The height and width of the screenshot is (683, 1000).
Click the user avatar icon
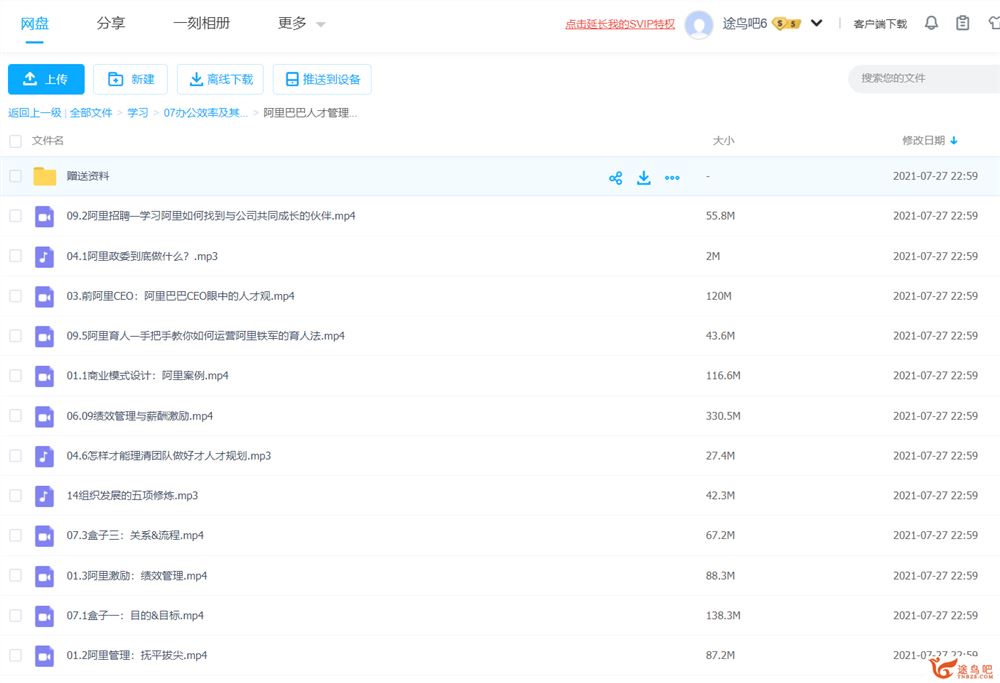click(x=700, y=24)
